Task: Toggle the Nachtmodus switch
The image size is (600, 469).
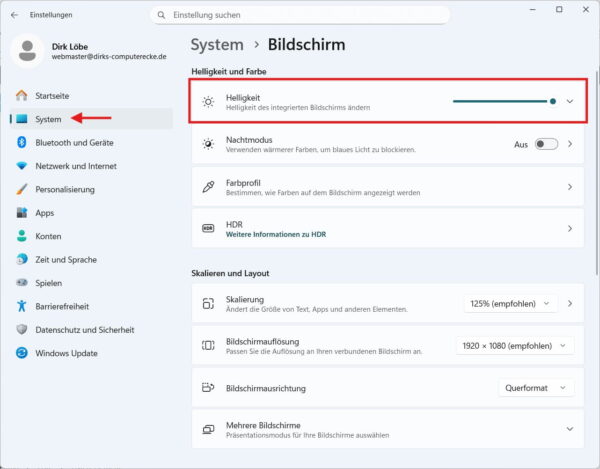Action: (546, 144)
